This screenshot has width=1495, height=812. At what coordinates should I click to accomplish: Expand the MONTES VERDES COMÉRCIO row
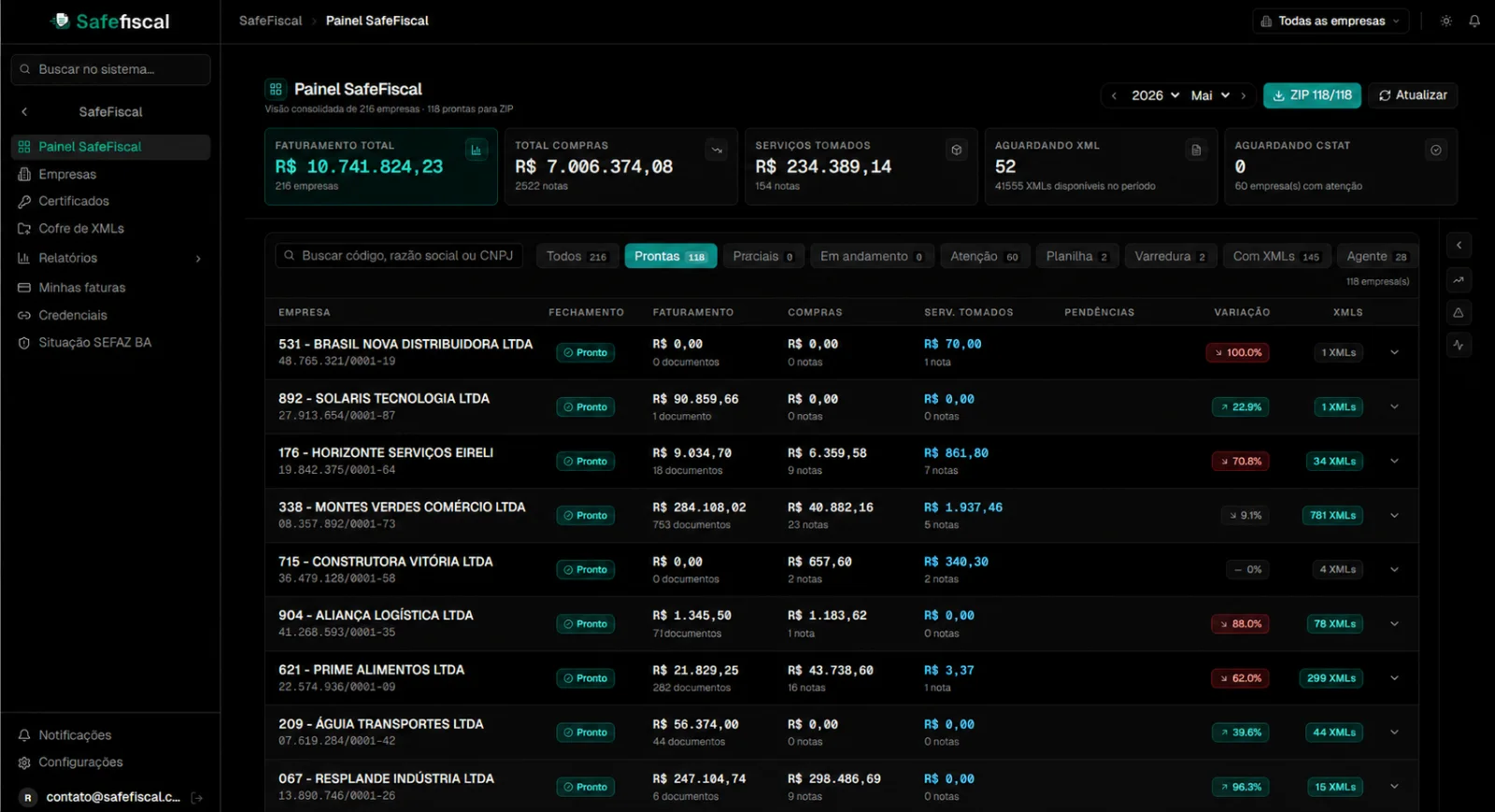tap(1394, 515)
